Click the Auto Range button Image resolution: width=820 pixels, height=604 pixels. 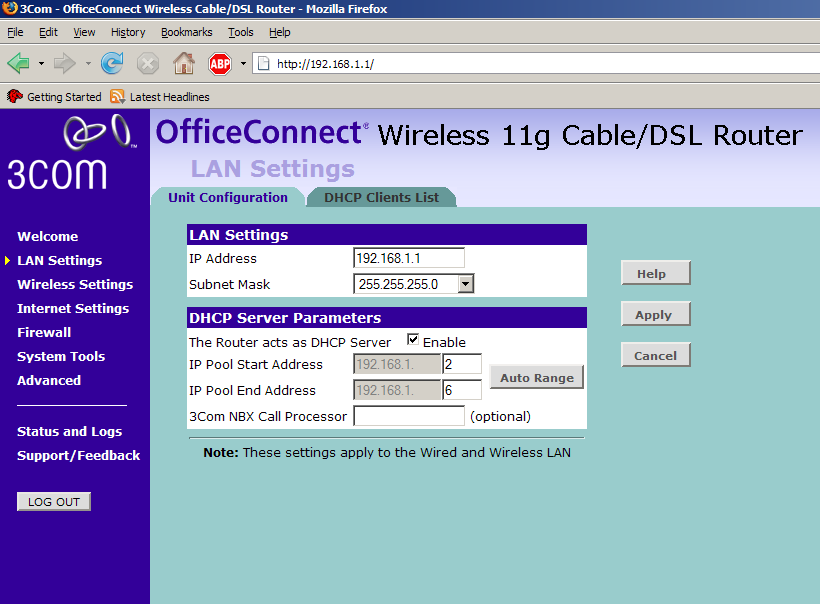pos(537,377)
